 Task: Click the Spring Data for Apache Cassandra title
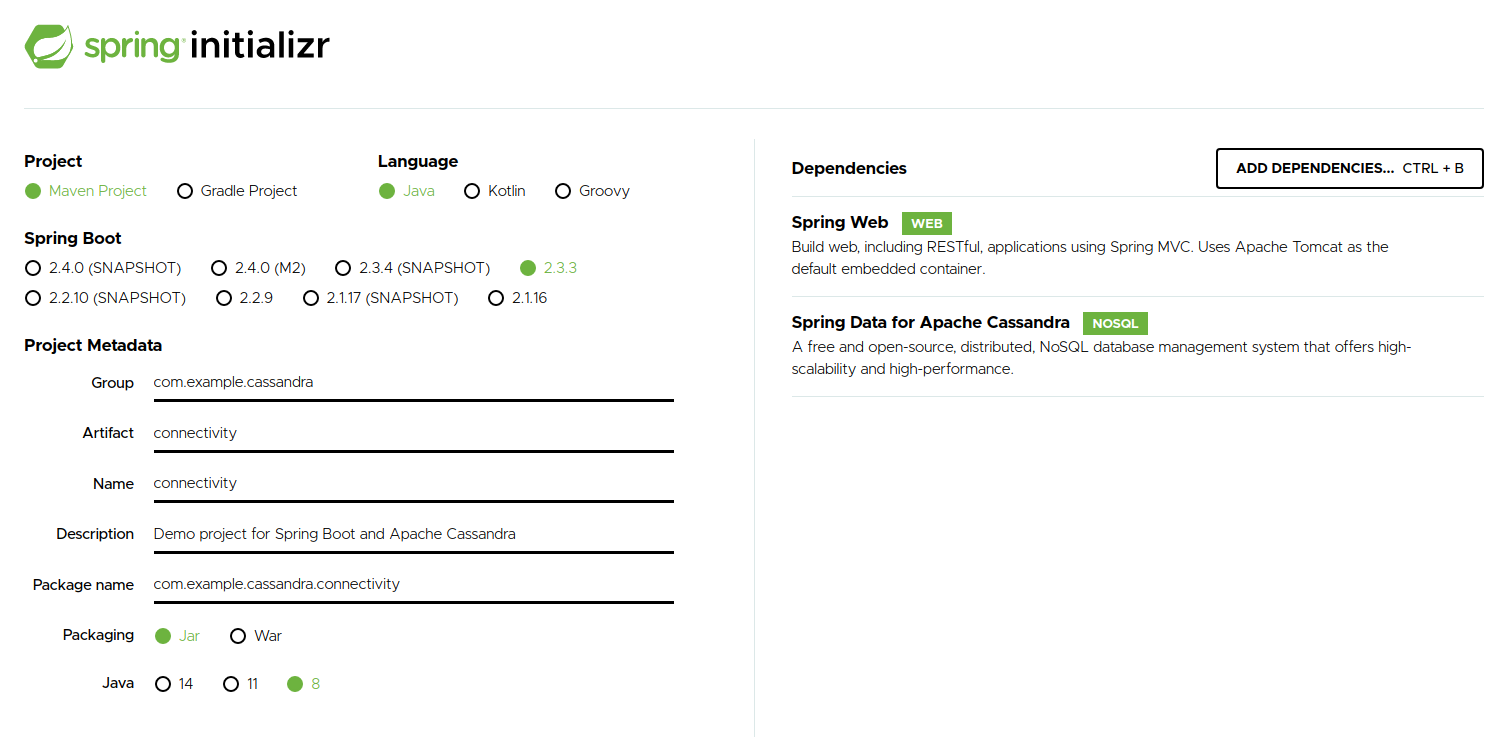point(930,322)
